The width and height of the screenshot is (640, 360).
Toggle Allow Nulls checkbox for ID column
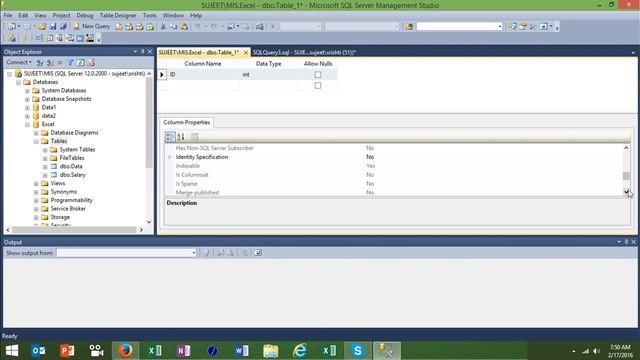point(318,75)
